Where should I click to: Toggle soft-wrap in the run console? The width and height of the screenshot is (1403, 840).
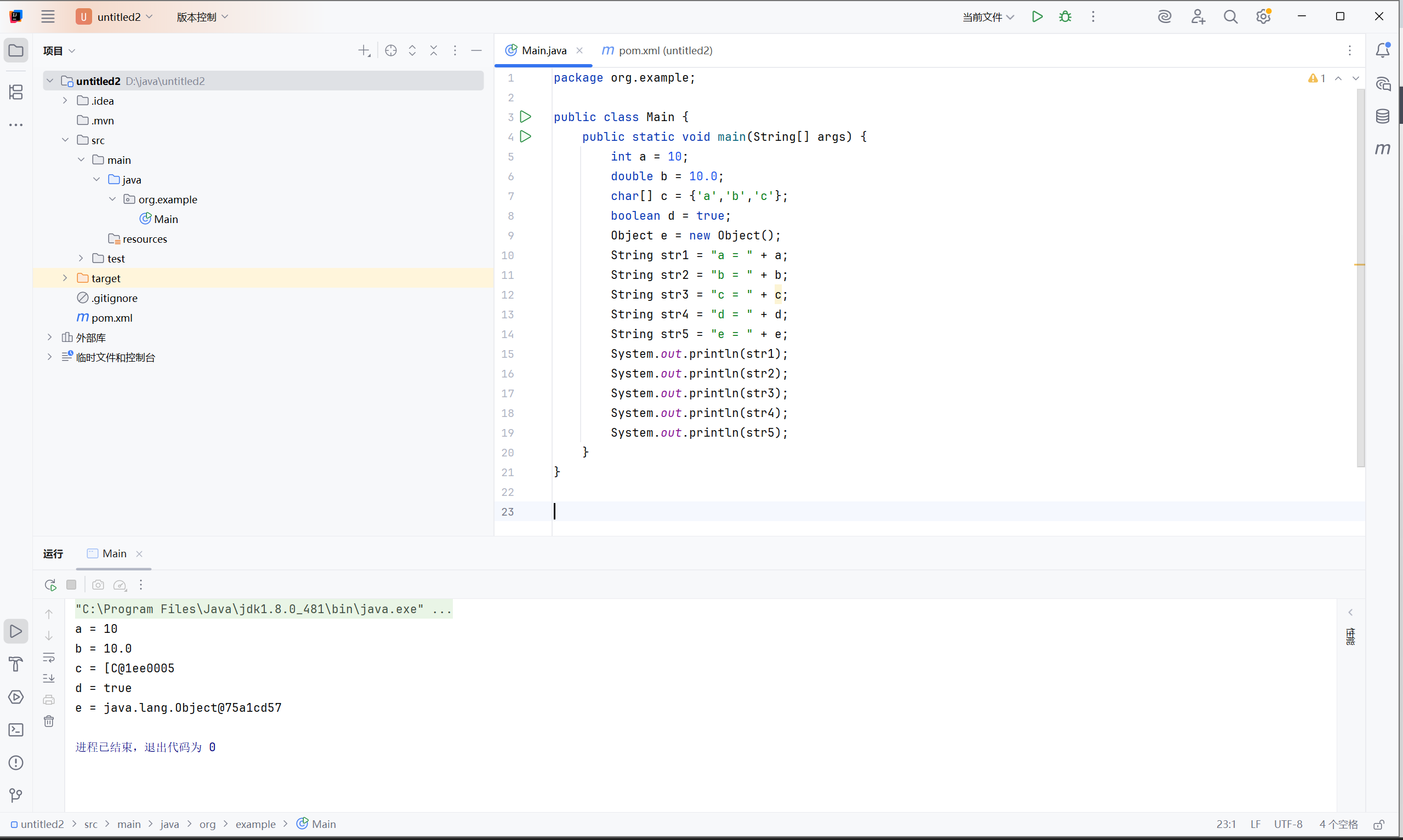[x=49, y=657]
